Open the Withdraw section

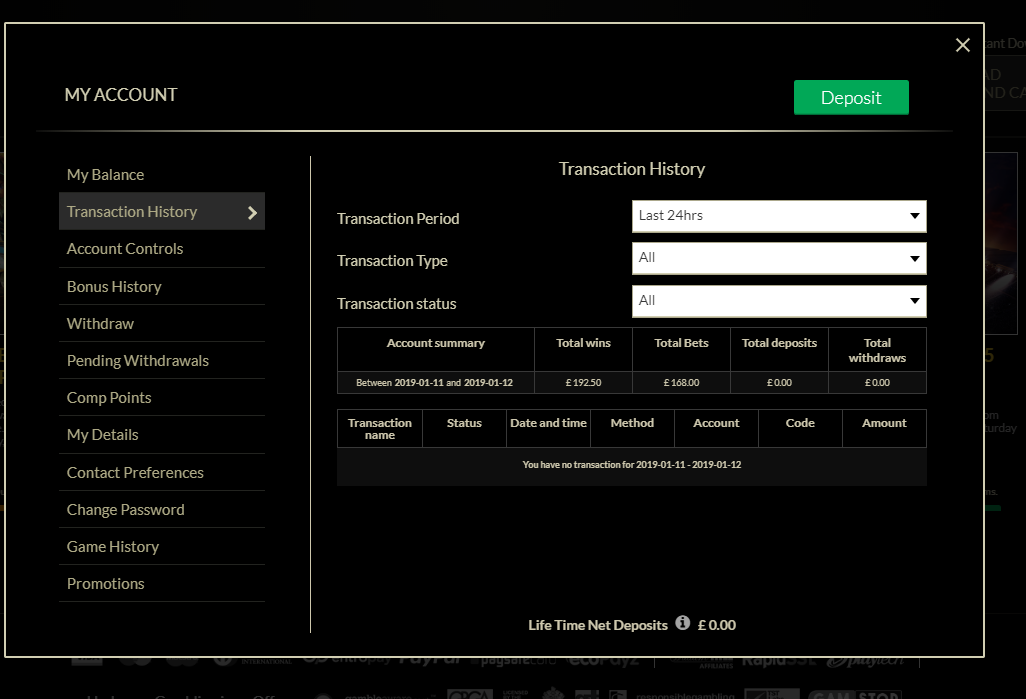point(100,324)
